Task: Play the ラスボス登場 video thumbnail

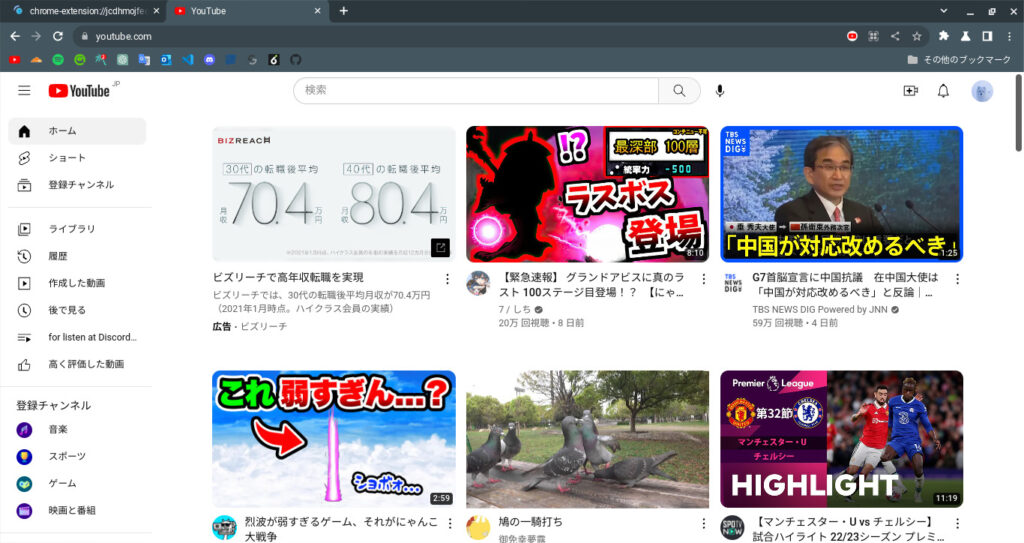Action: 587,194
